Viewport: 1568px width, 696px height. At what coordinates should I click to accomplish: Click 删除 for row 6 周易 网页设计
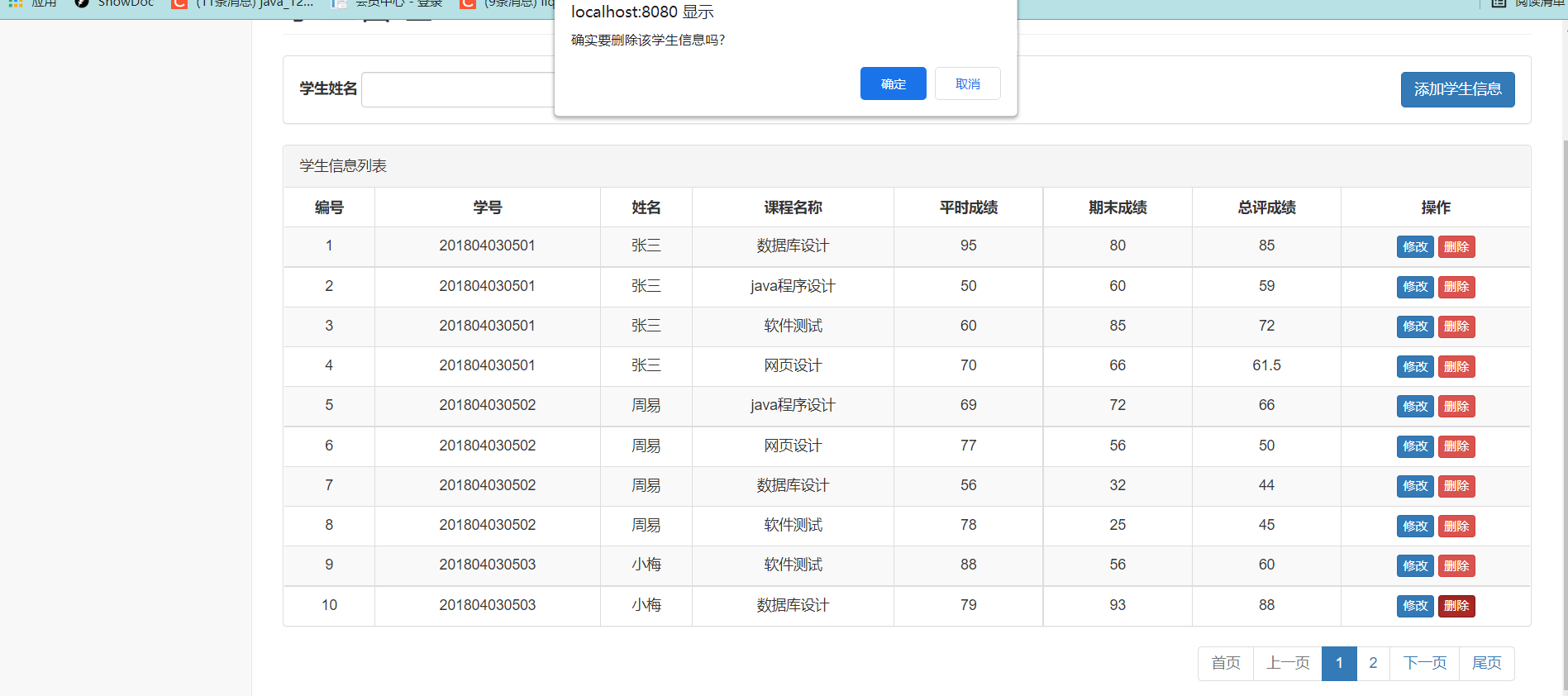click(1456, 446)
